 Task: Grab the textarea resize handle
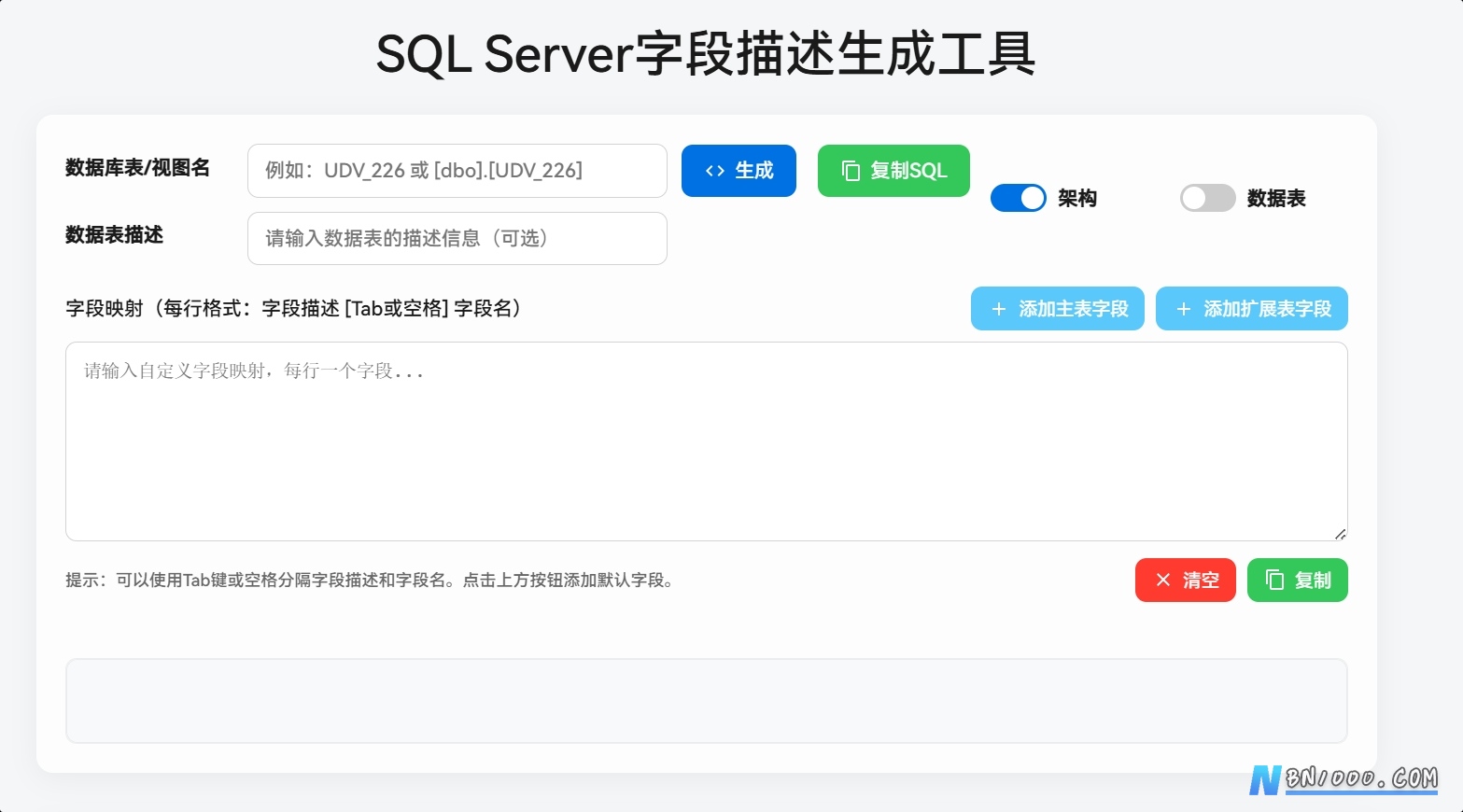[x=1341, y=534]
